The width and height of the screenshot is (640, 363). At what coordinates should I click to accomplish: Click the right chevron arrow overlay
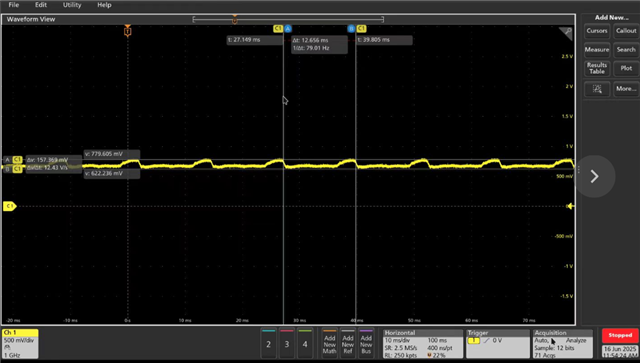[594, 176]
